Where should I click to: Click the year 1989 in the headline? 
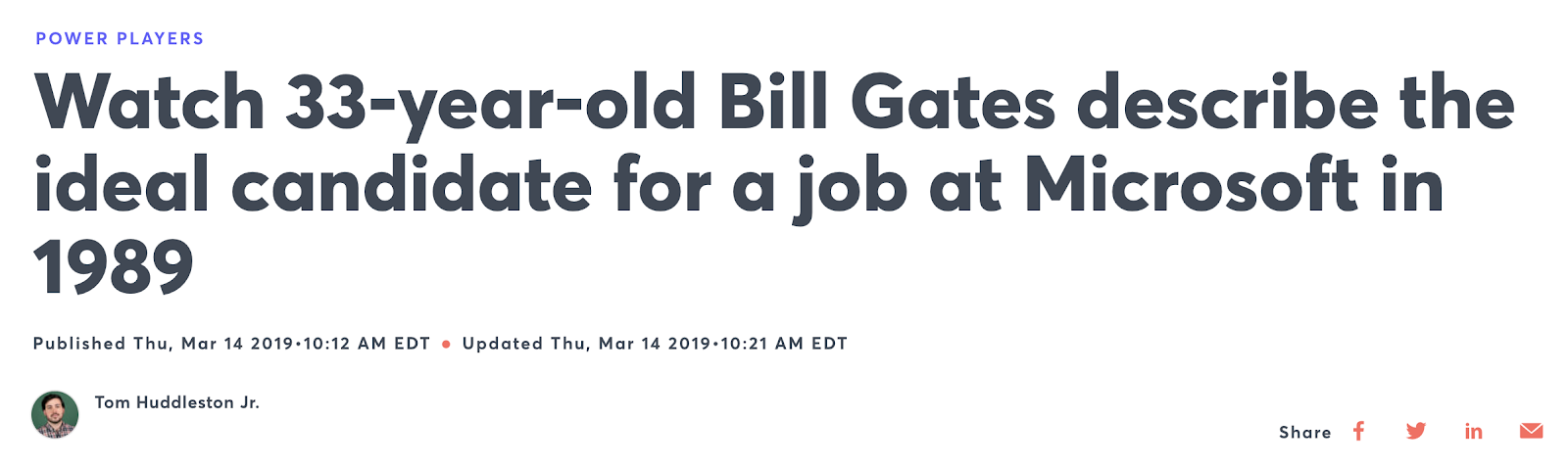pos(114,266)
